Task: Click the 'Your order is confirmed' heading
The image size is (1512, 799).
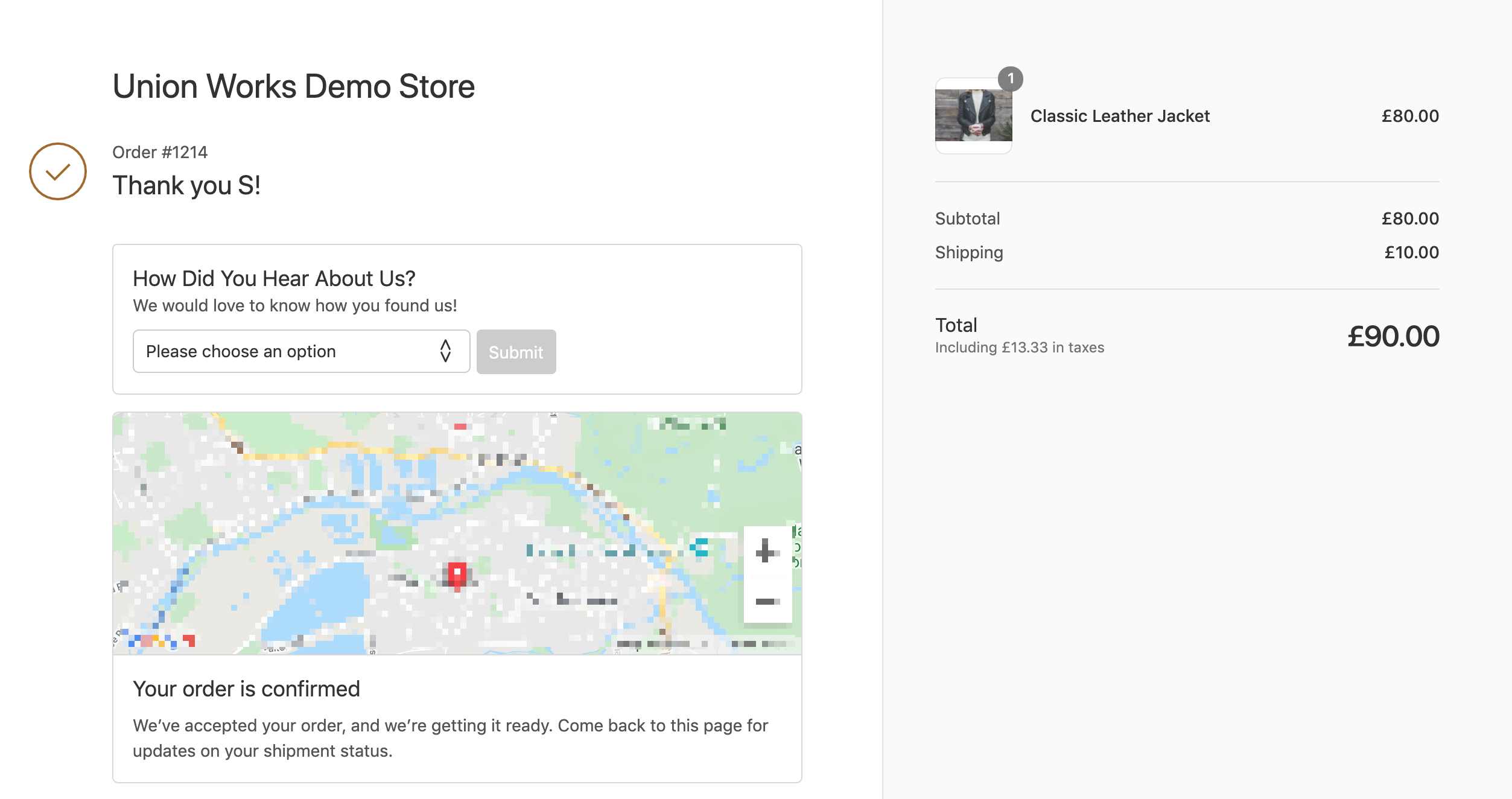Action: coord(246,689)
